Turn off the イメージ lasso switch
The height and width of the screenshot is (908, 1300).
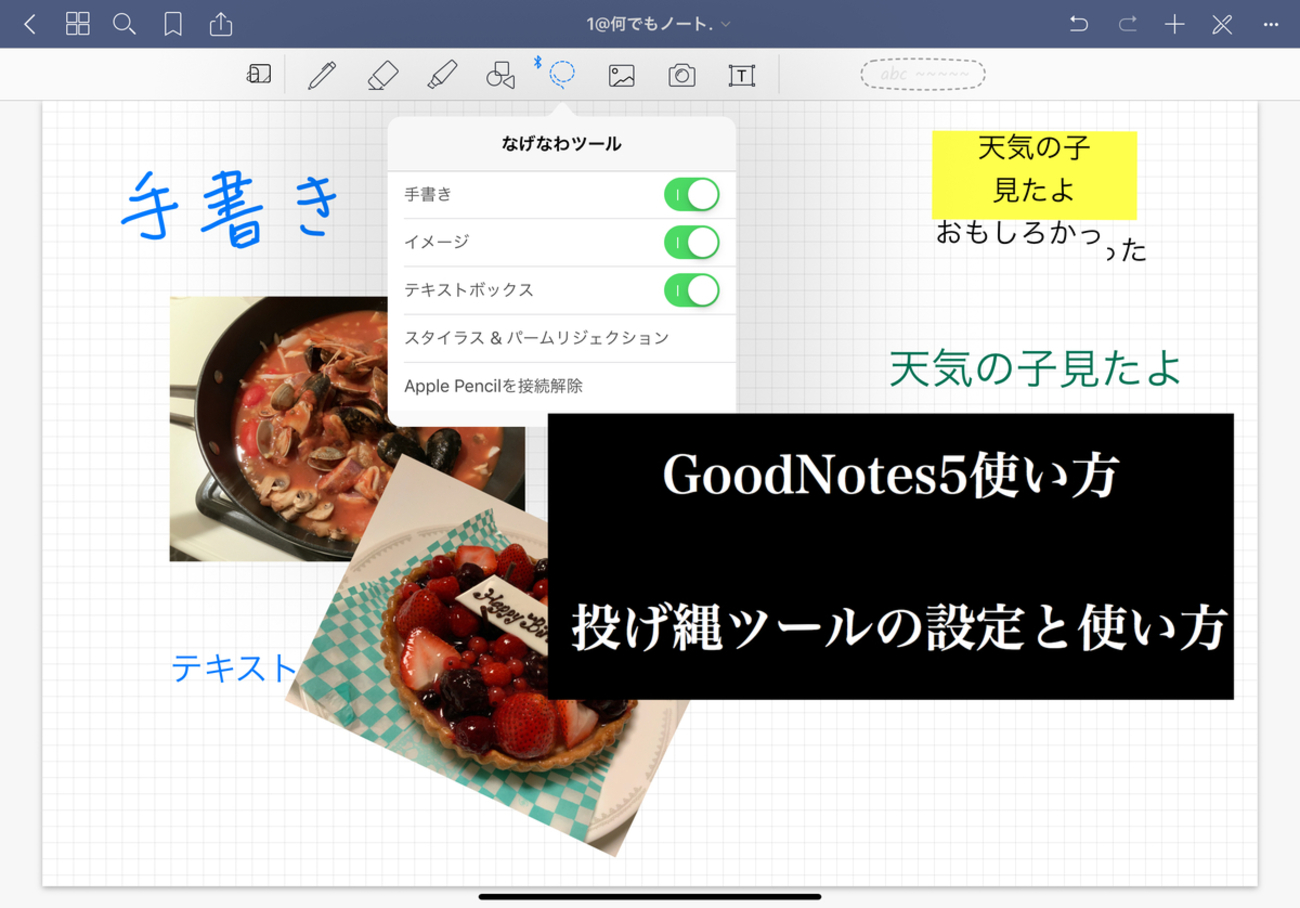[692, 242]
